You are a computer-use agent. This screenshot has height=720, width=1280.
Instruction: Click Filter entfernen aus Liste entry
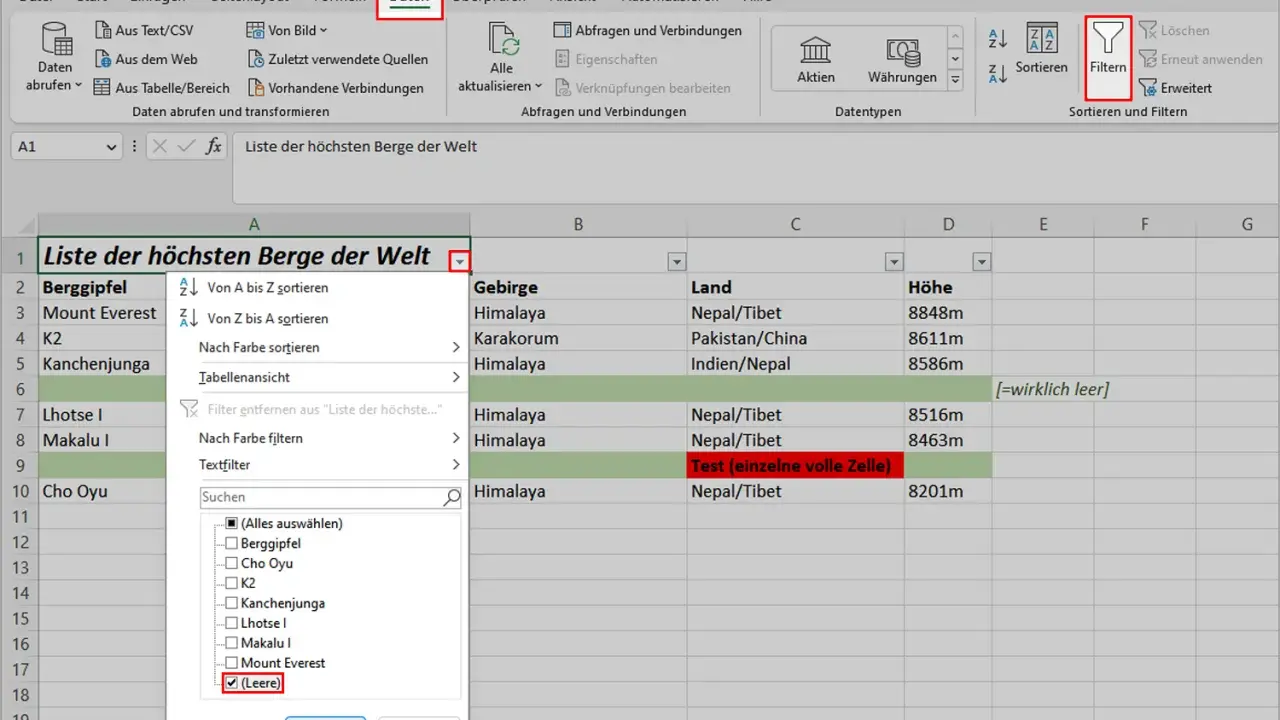(x=318, y=409)
